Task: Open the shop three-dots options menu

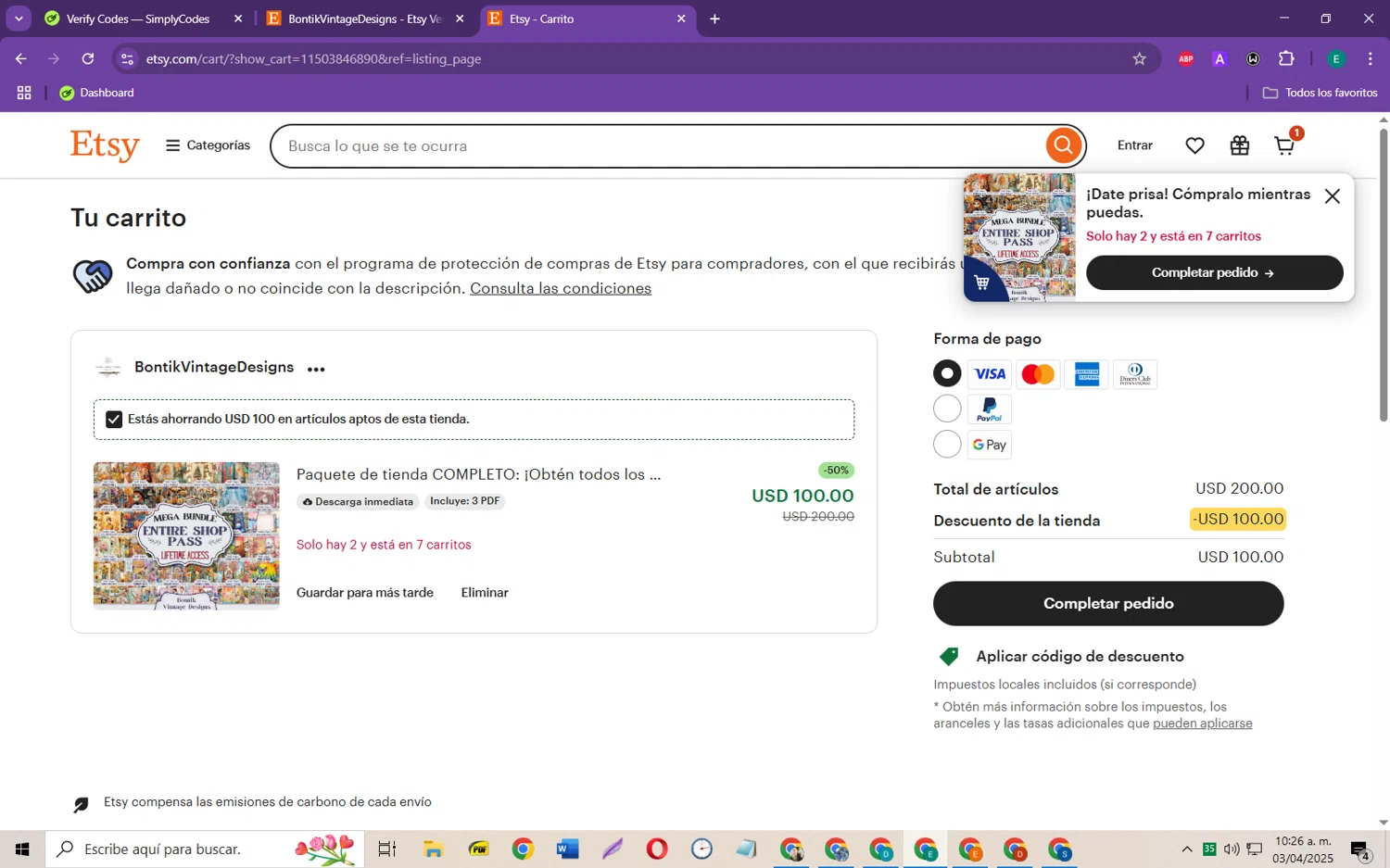Action: pyautogui.click(x=316, y=369)
